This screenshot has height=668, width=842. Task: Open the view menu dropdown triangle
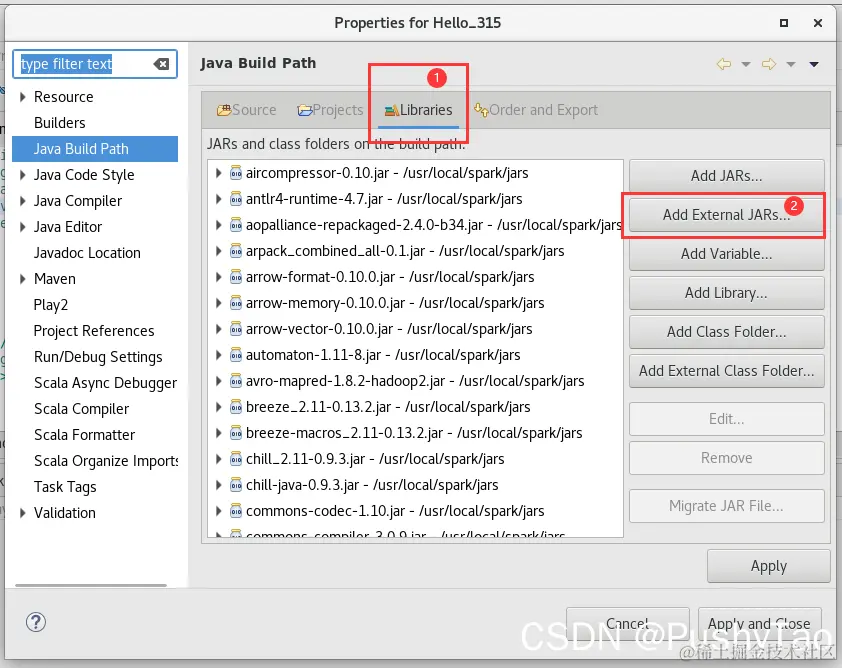(814, 64)
